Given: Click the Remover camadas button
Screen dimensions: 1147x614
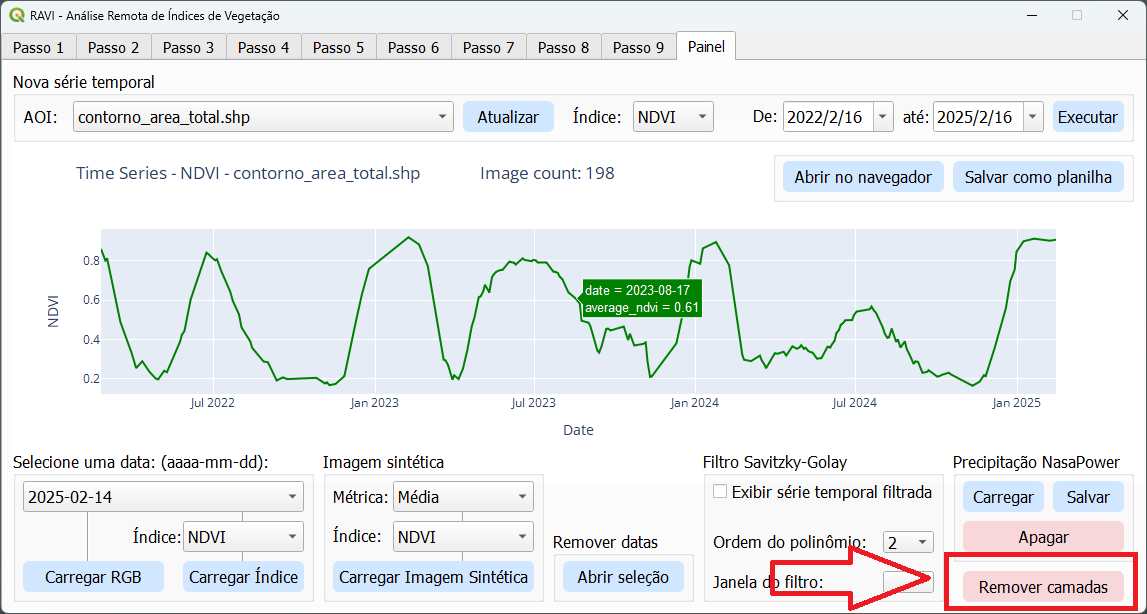Looking at the screenshot, I should pos(1043,587).
